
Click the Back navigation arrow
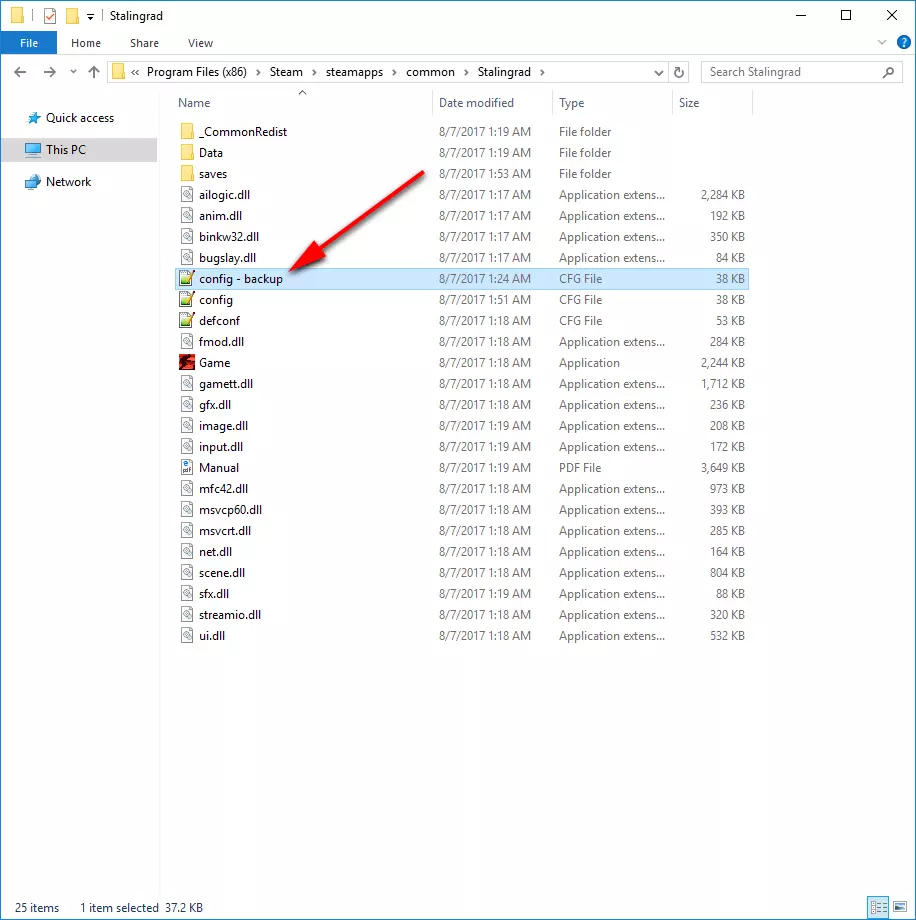20,72
